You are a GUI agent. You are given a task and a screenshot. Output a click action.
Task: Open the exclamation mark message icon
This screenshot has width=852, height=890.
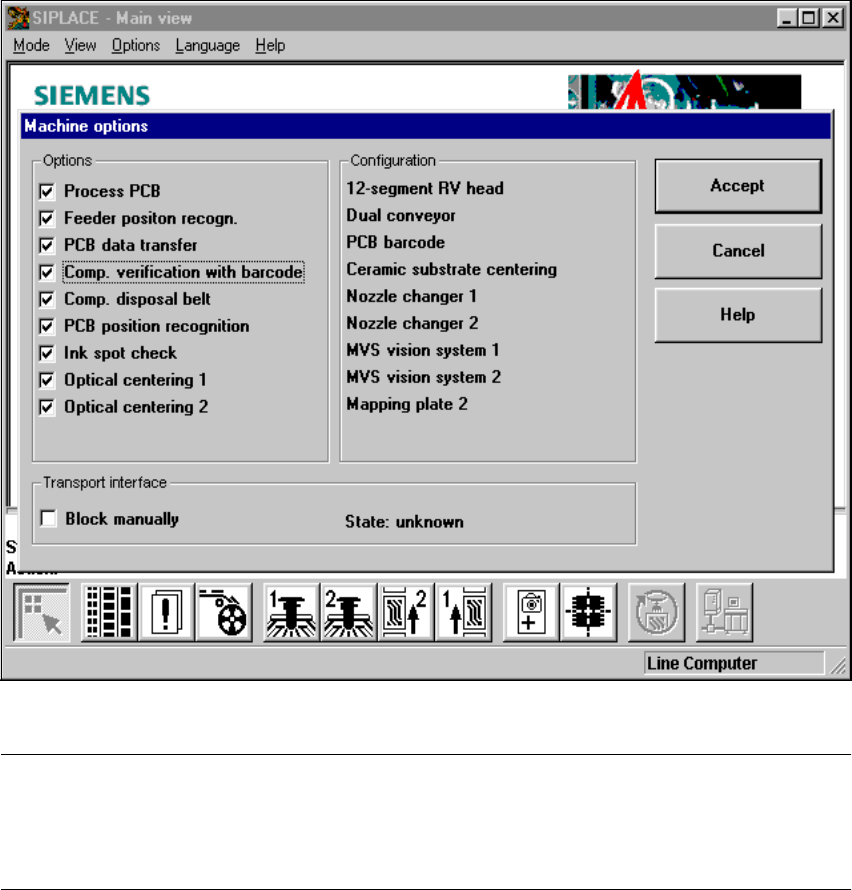(x=166, y=612)
